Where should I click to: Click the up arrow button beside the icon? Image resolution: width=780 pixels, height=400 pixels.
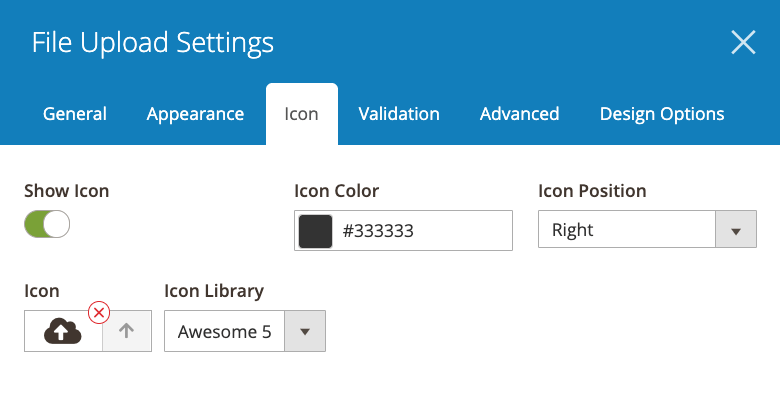127,331
